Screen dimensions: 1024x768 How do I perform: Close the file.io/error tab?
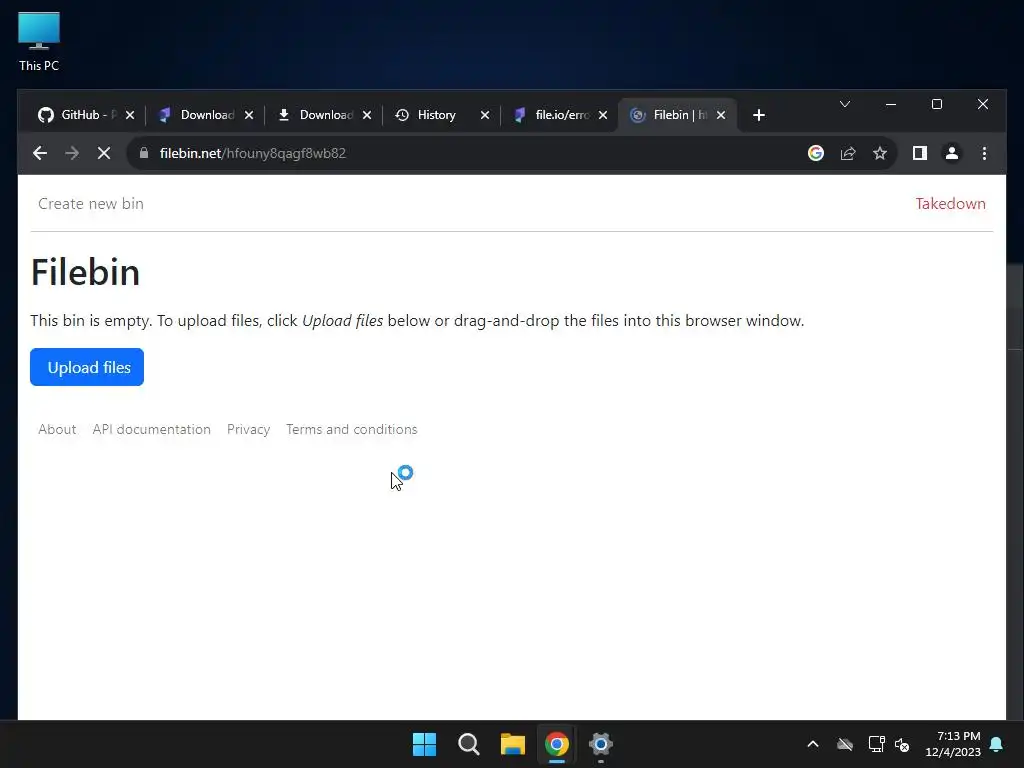[603, 115]
